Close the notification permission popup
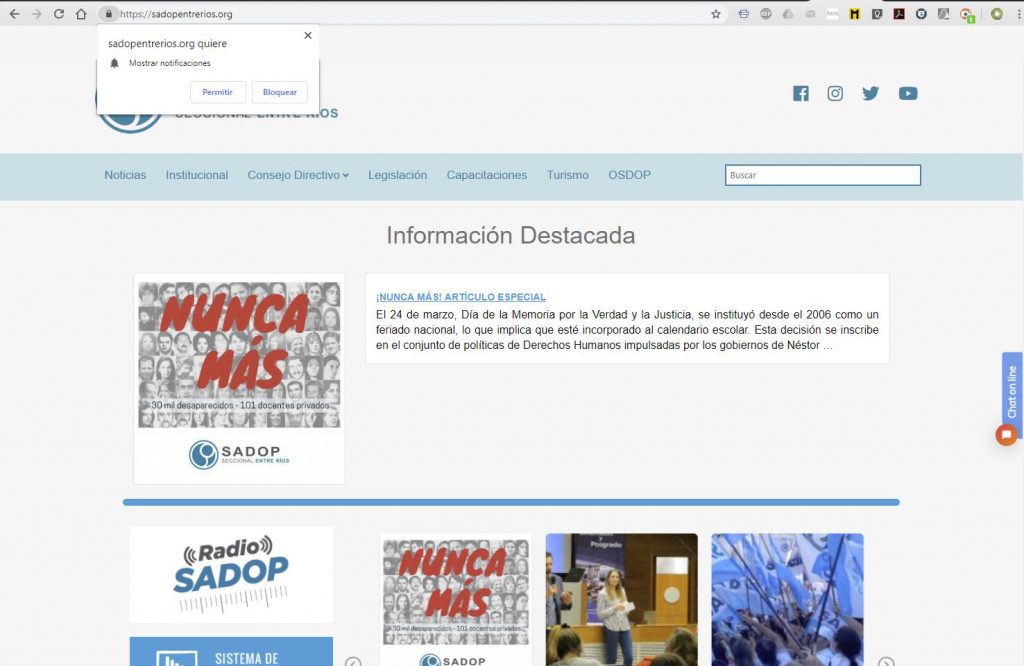 tap(308, 35)
